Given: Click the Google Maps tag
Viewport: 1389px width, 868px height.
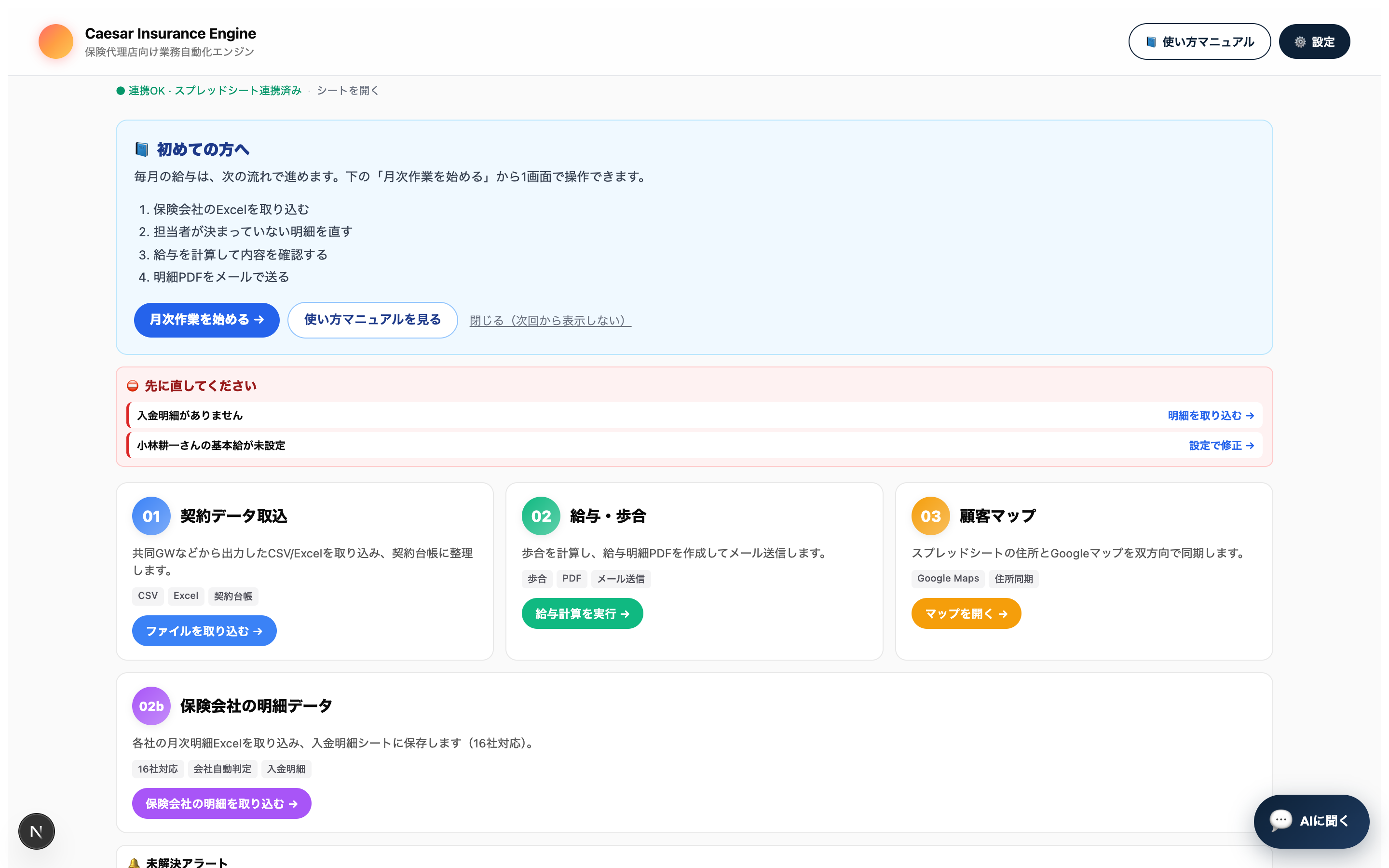Looking at the screenshot, I should 948,579.
